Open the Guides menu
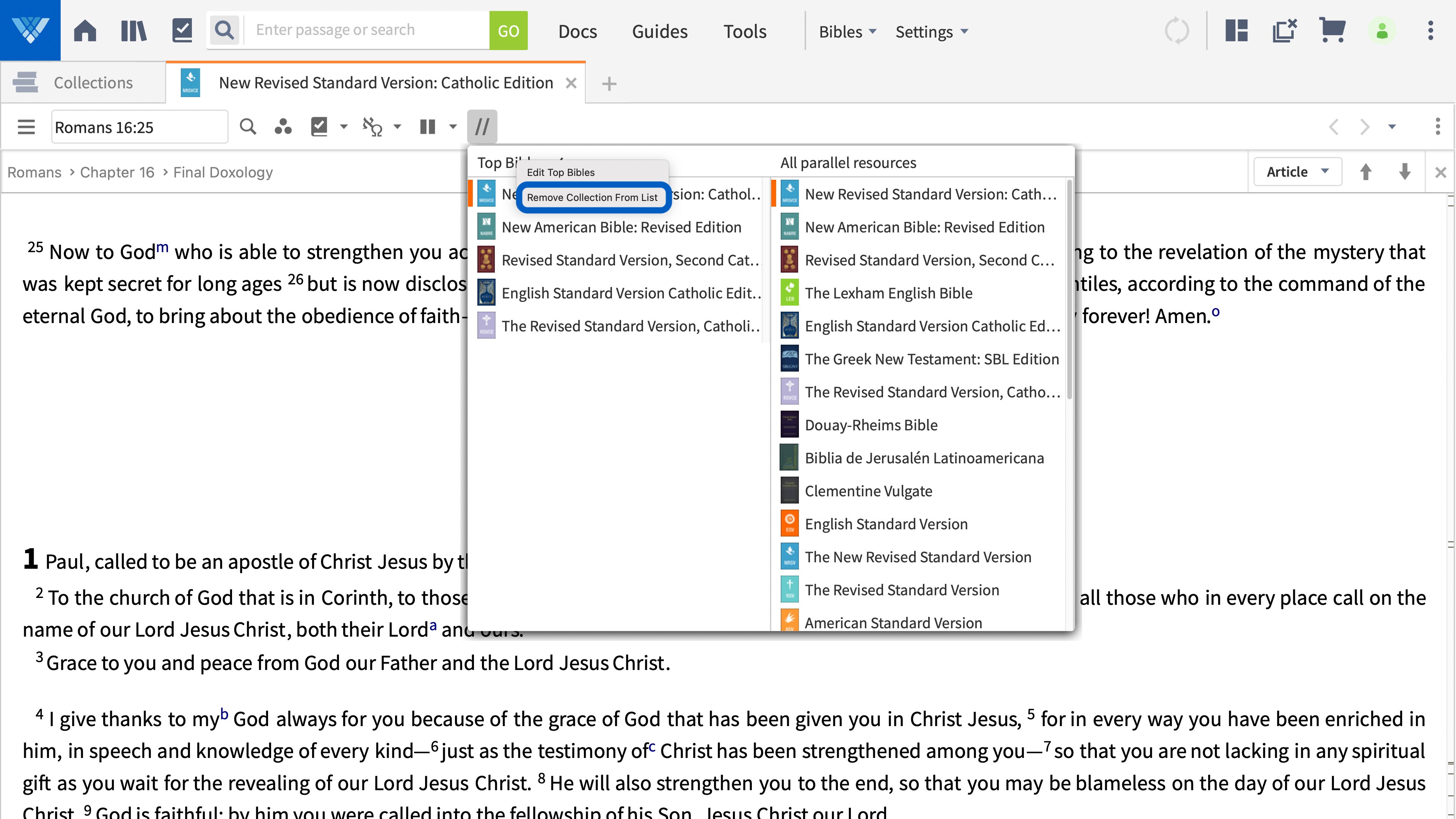1456x819 pixels. (660, 31)
